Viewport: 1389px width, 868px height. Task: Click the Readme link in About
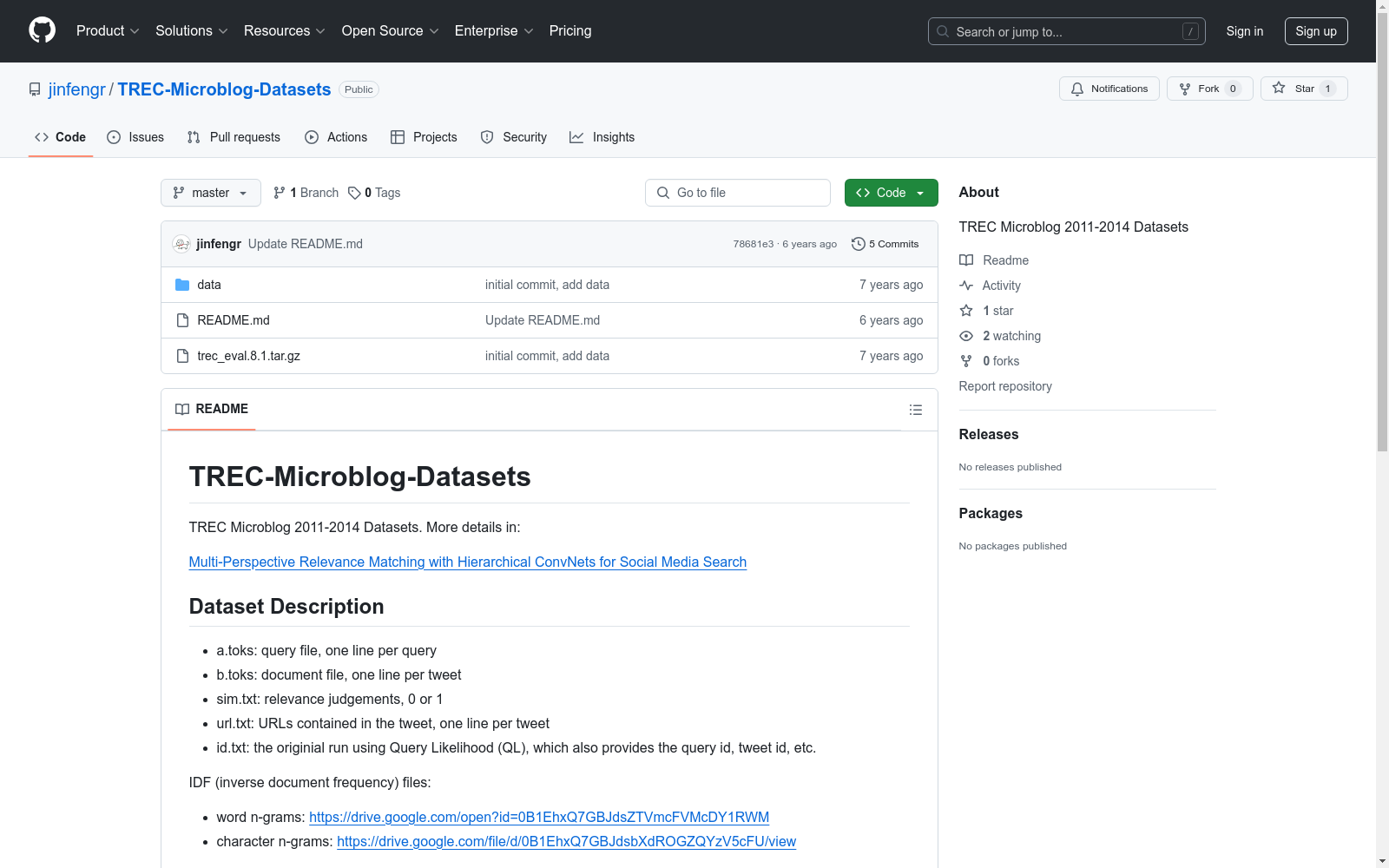[x=994, y=260]
